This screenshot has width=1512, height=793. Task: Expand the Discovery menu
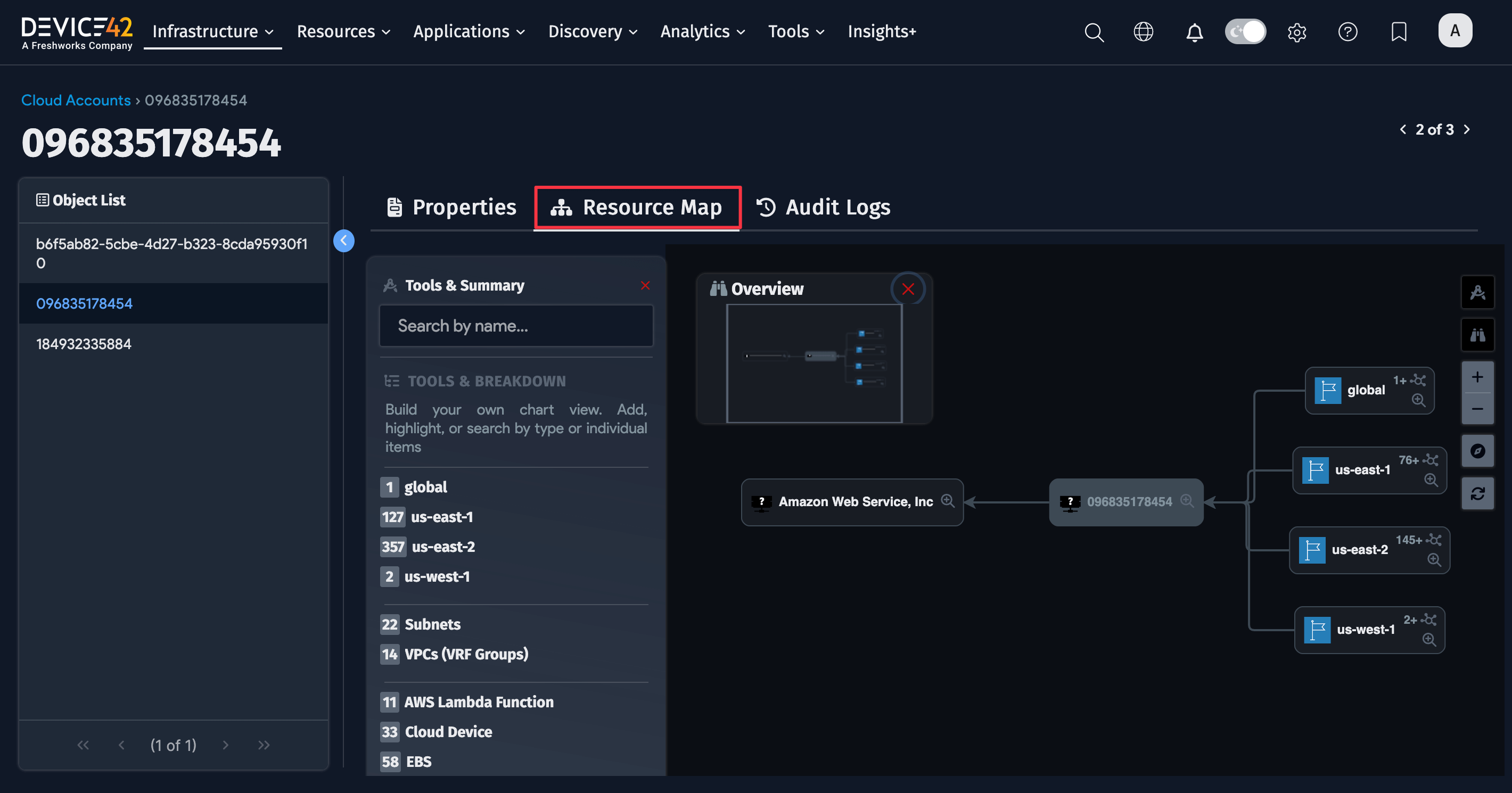(592, 32)
